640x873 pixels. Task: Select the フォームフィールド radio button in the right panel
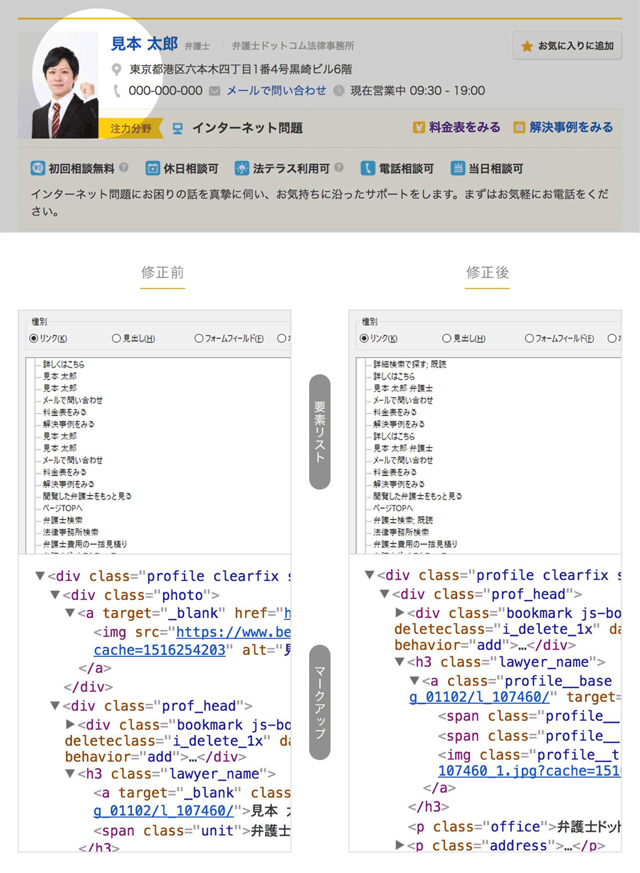pyautogui.click(x=529, y=339)
